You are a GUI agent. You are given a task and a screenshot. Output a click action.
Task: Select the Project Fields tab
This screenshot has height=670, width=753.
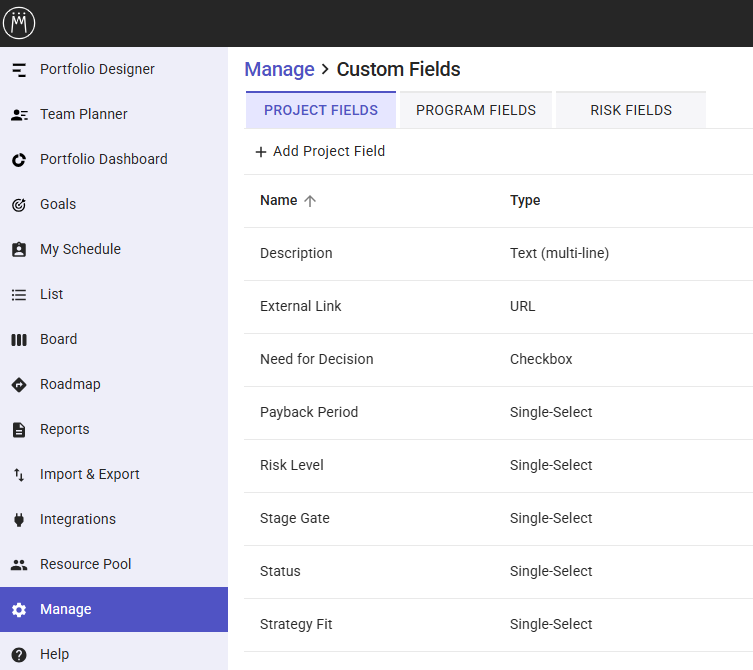pos(321,110)
